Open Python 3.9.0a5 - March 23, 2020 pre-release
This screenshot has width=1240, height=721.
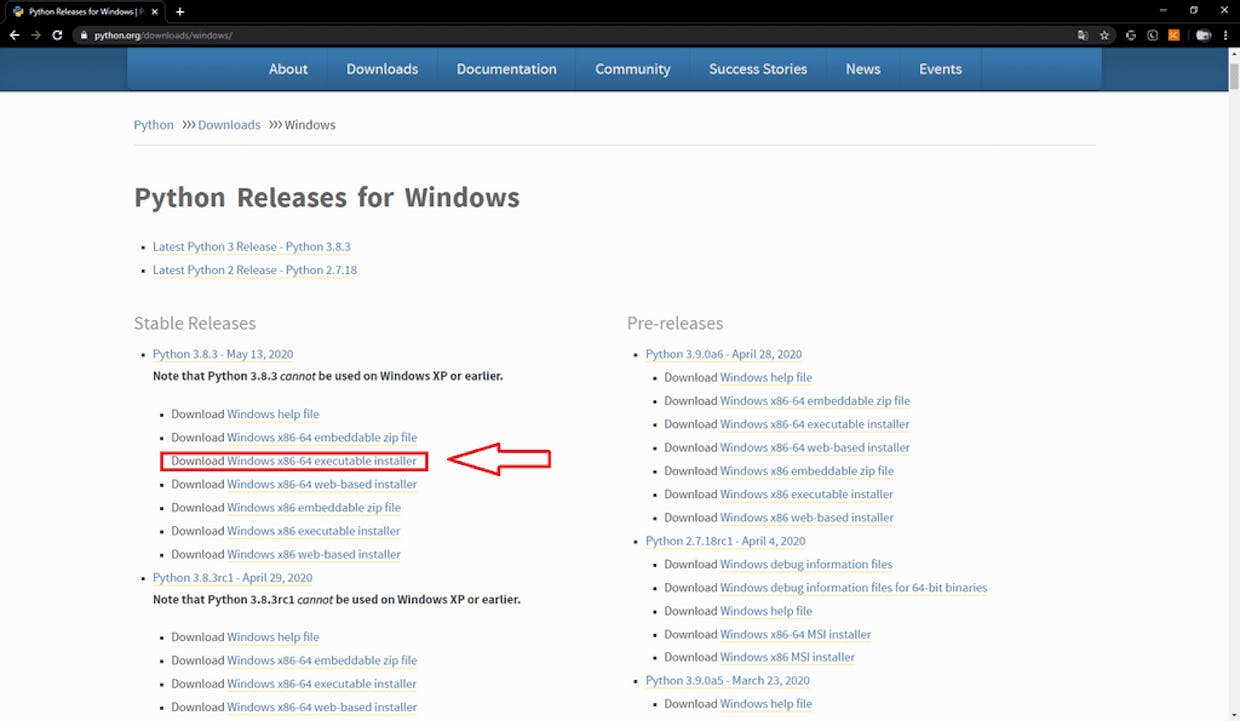point(728,681)
